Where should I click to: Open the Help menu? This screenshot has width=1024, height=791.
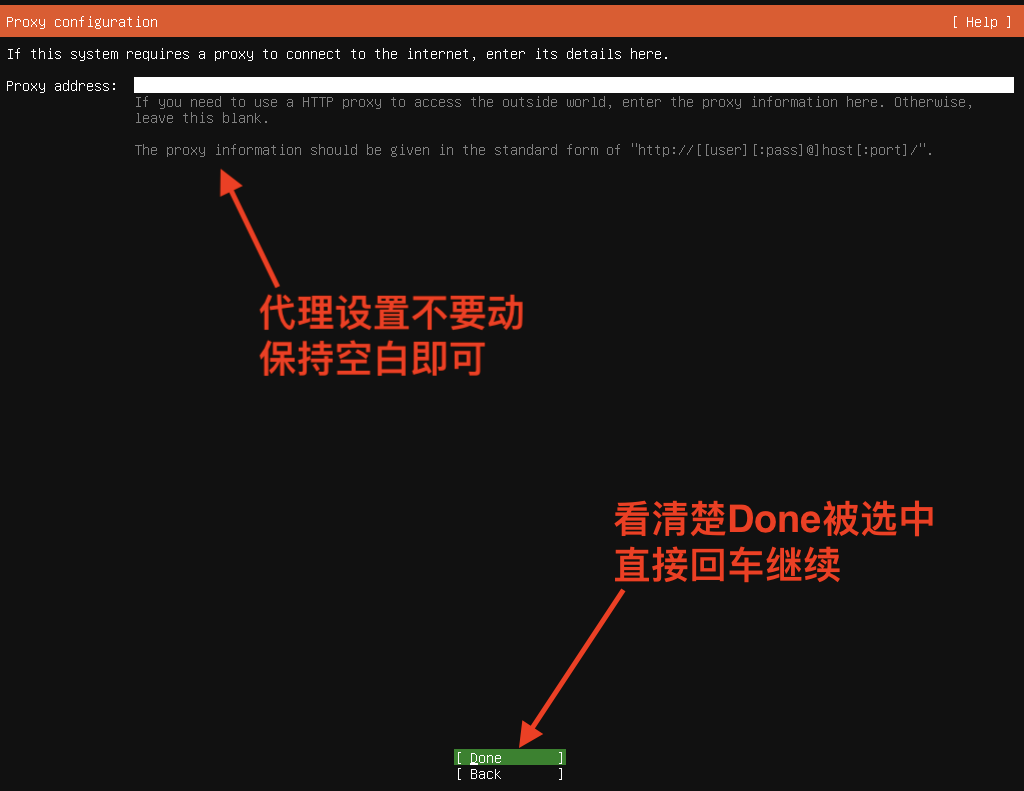[x=981, y=22]
